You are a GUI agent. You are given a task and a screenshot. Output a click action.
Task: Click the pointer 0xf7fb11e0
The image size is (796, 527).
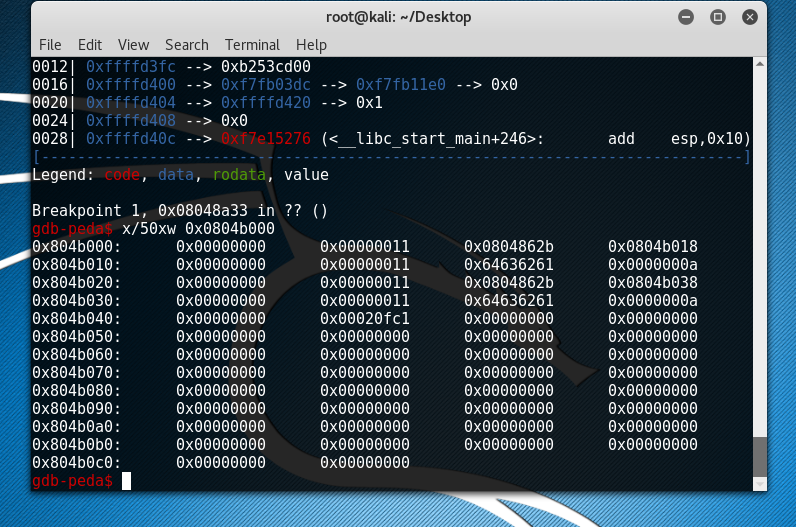coord(401,84)
